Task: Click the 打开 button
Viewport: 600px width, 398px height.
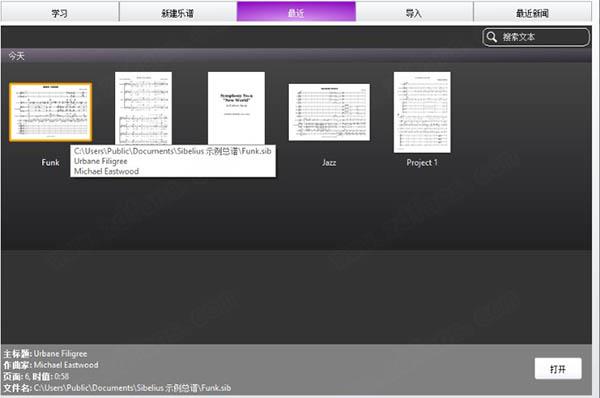Action: pyautogui.click(x=558, y=369)
